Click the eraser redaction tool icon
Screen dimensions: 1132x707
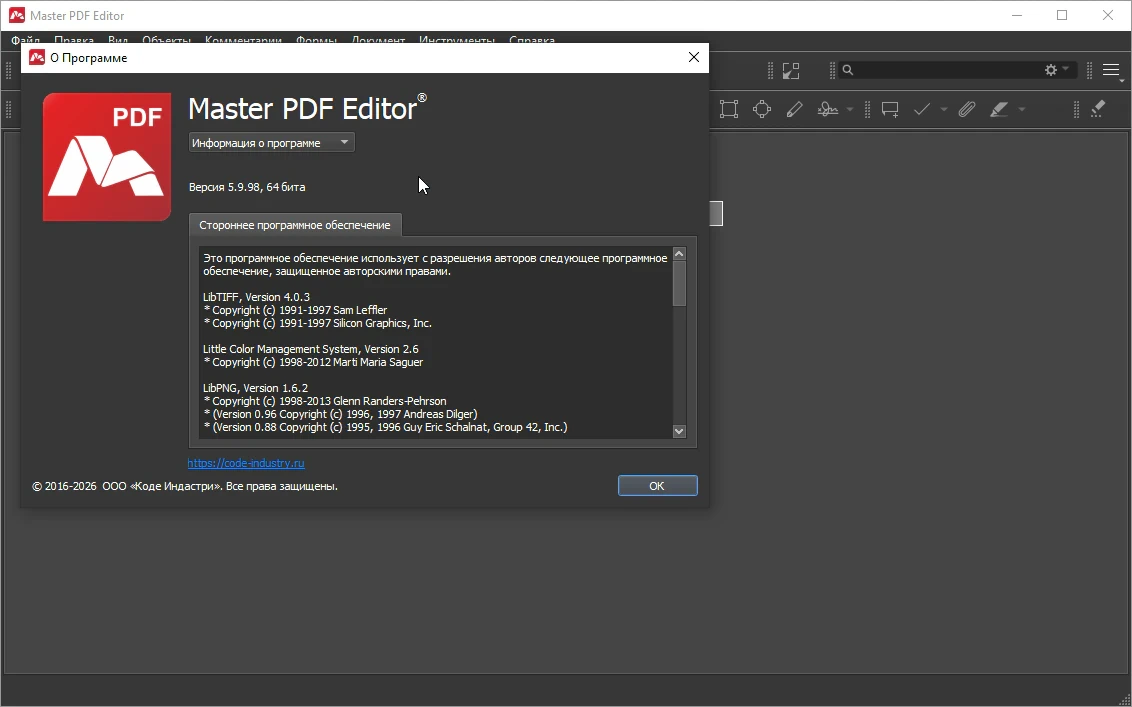point(1098,109)
